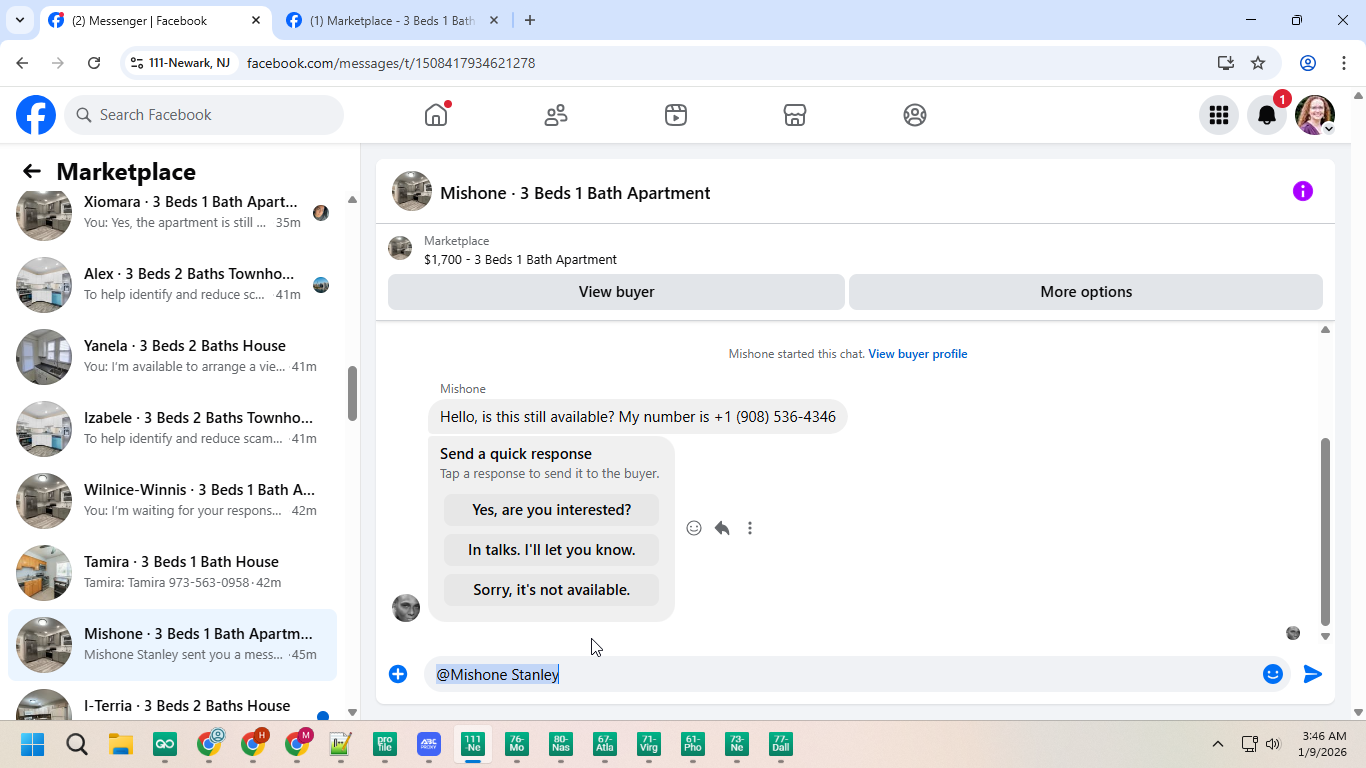Click the back arrow next to Marketplace

(x=32, y=171)
